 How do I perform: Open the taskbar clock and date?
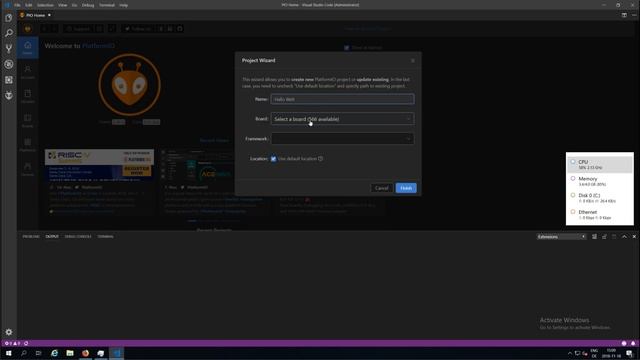pos(611,353)
